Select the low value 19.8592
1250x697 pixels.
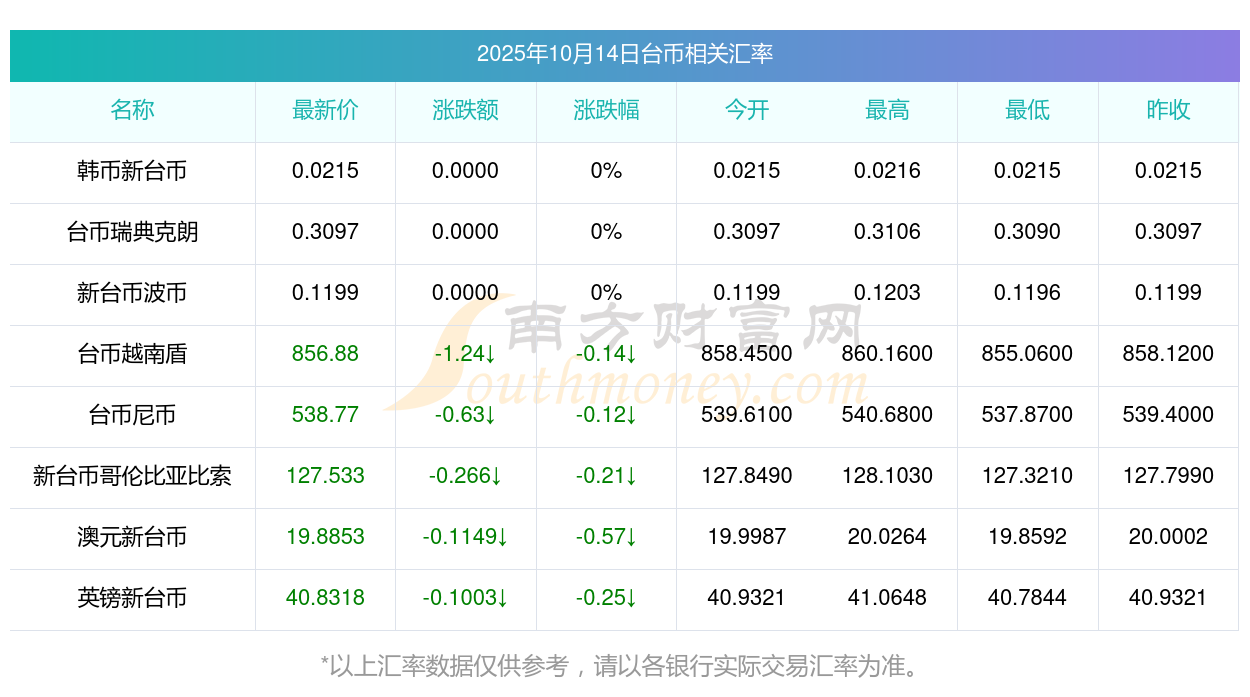pyautogui.click(x=1027, y=537)
